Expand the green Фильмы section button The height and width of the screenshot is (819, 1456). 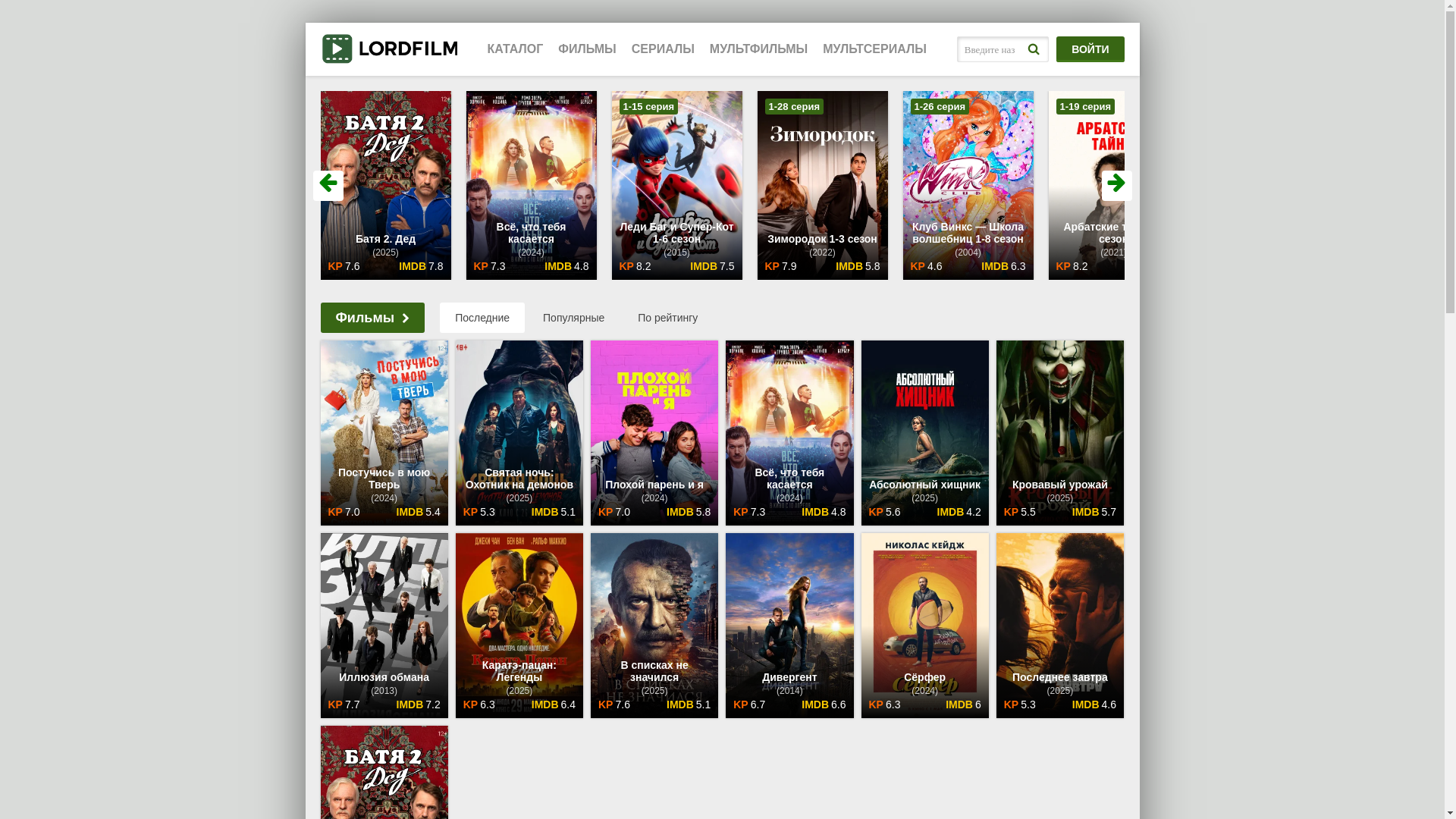[372, 318]
